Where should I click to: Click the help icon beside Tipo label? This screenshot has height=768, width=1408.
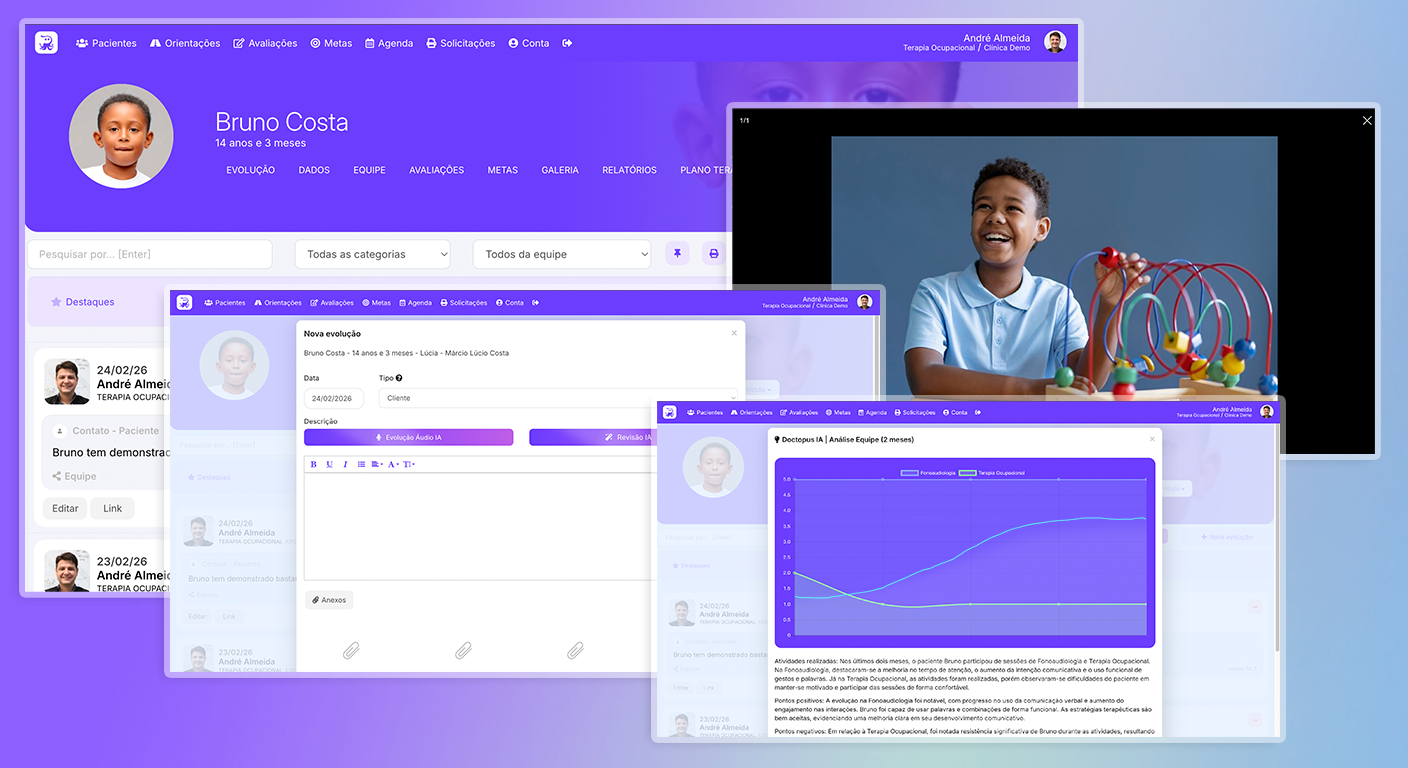[x=399, y=378]
